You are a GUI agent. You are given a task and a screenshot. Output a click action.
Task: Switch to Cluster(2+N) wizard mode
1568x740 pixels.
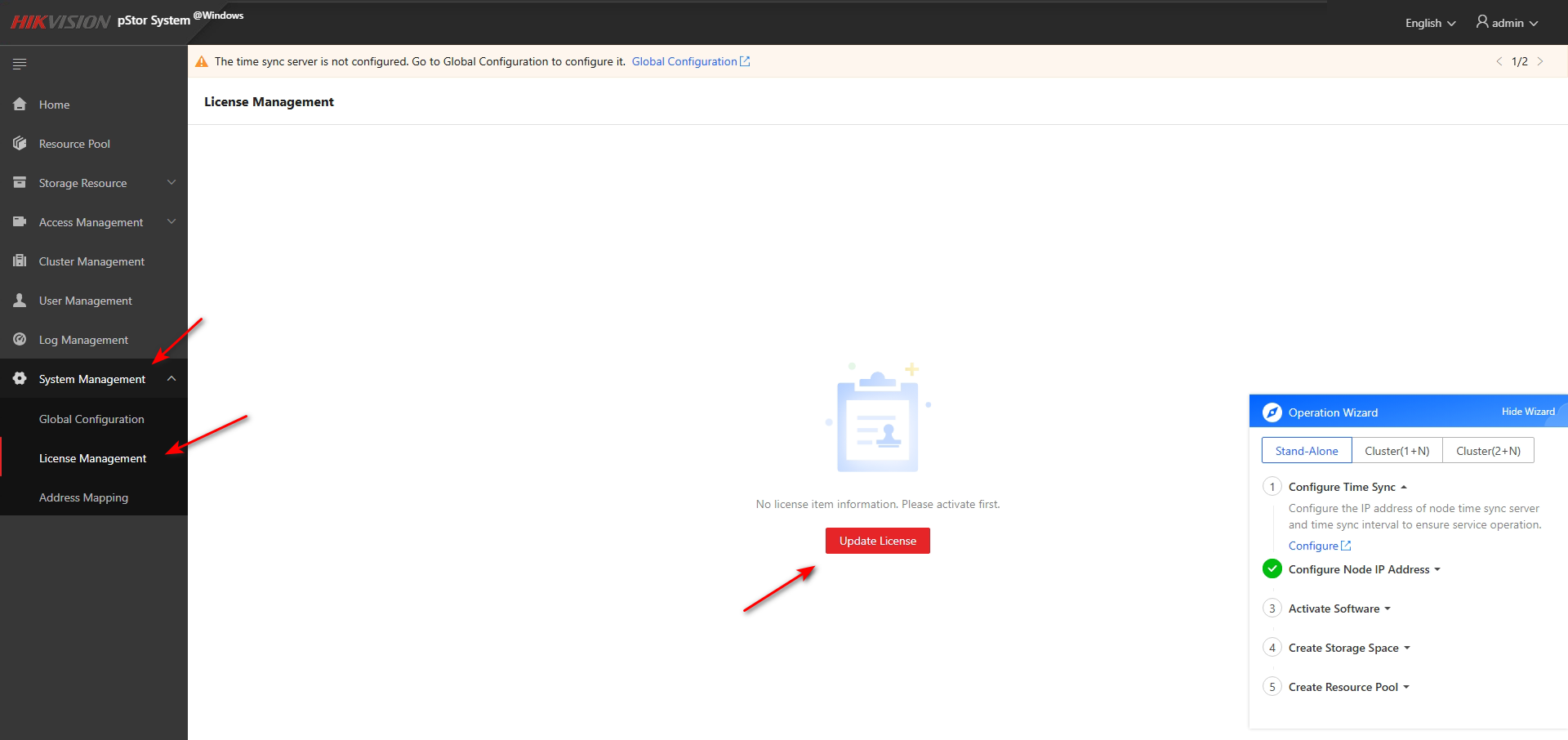1488,451
